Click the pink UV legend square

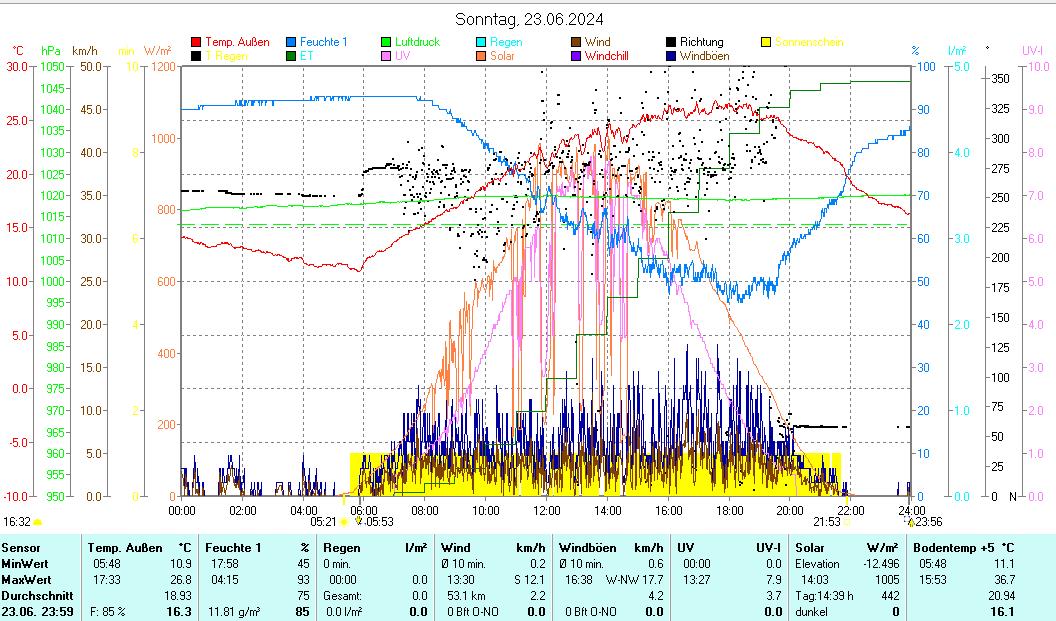coord(386,56)
